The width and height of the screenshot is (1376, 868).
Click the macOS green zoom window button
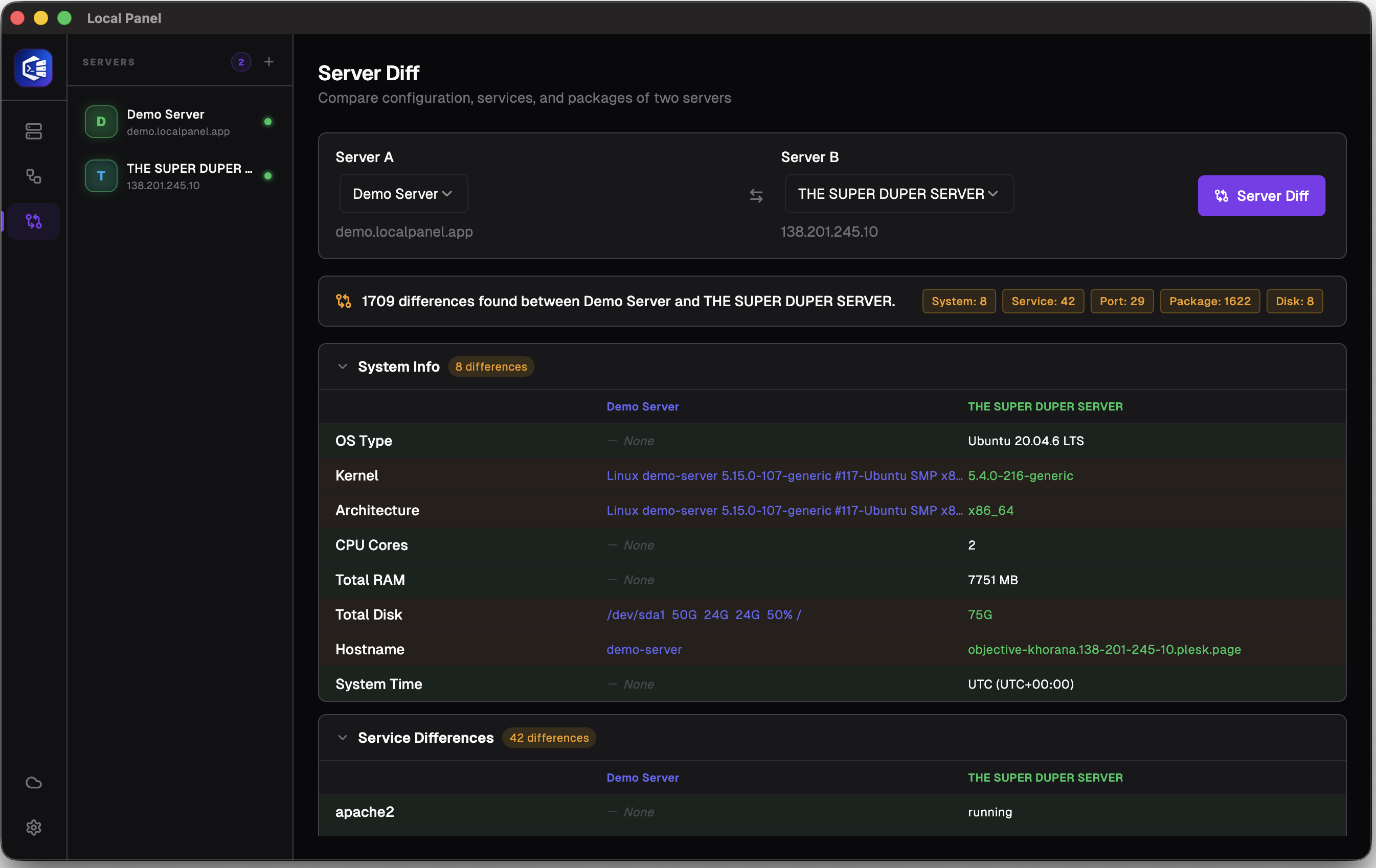coord(64,18)
